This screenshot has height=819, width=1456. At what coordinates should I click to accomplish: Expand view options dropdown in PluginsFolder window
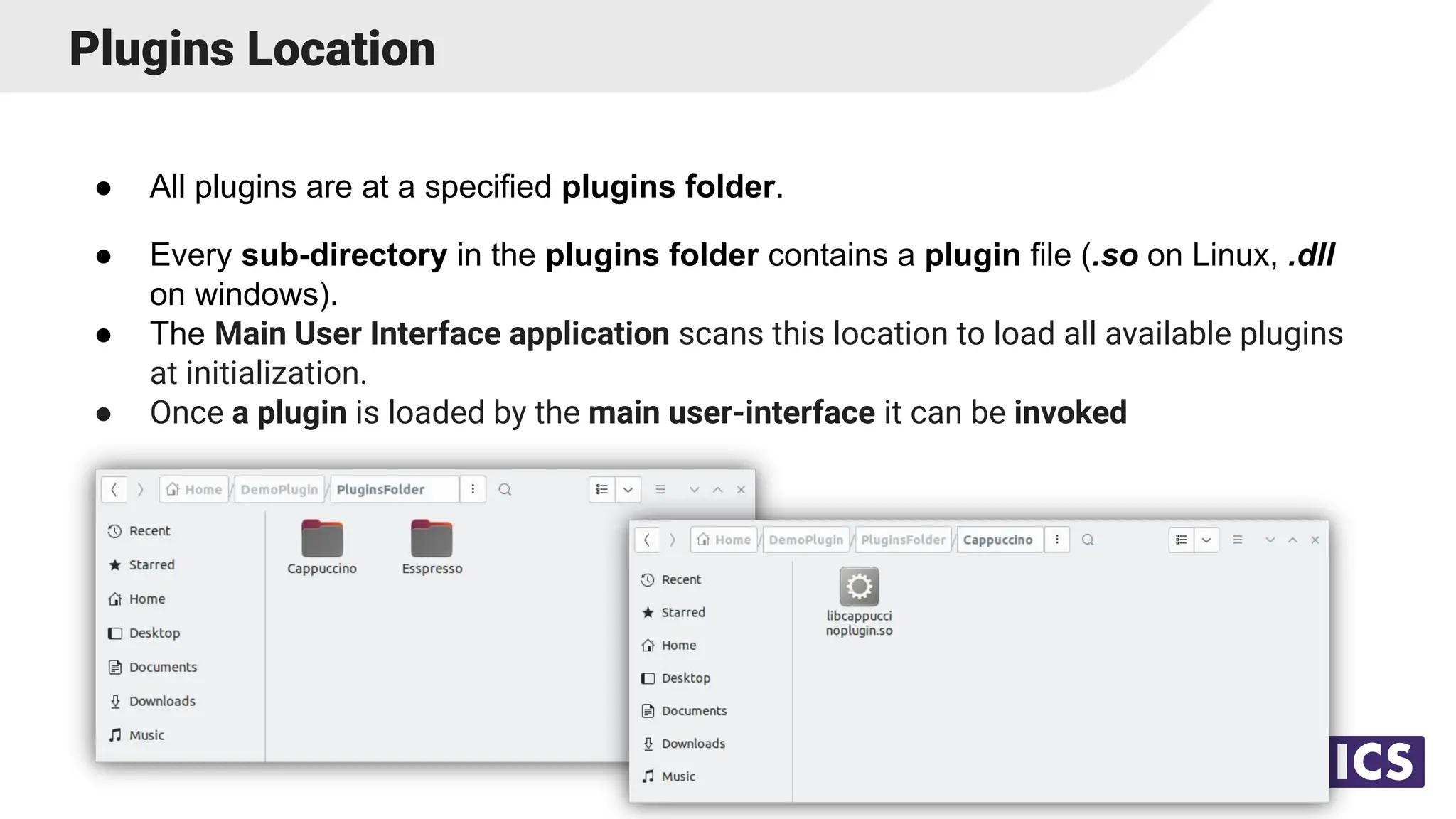point(628,489)
